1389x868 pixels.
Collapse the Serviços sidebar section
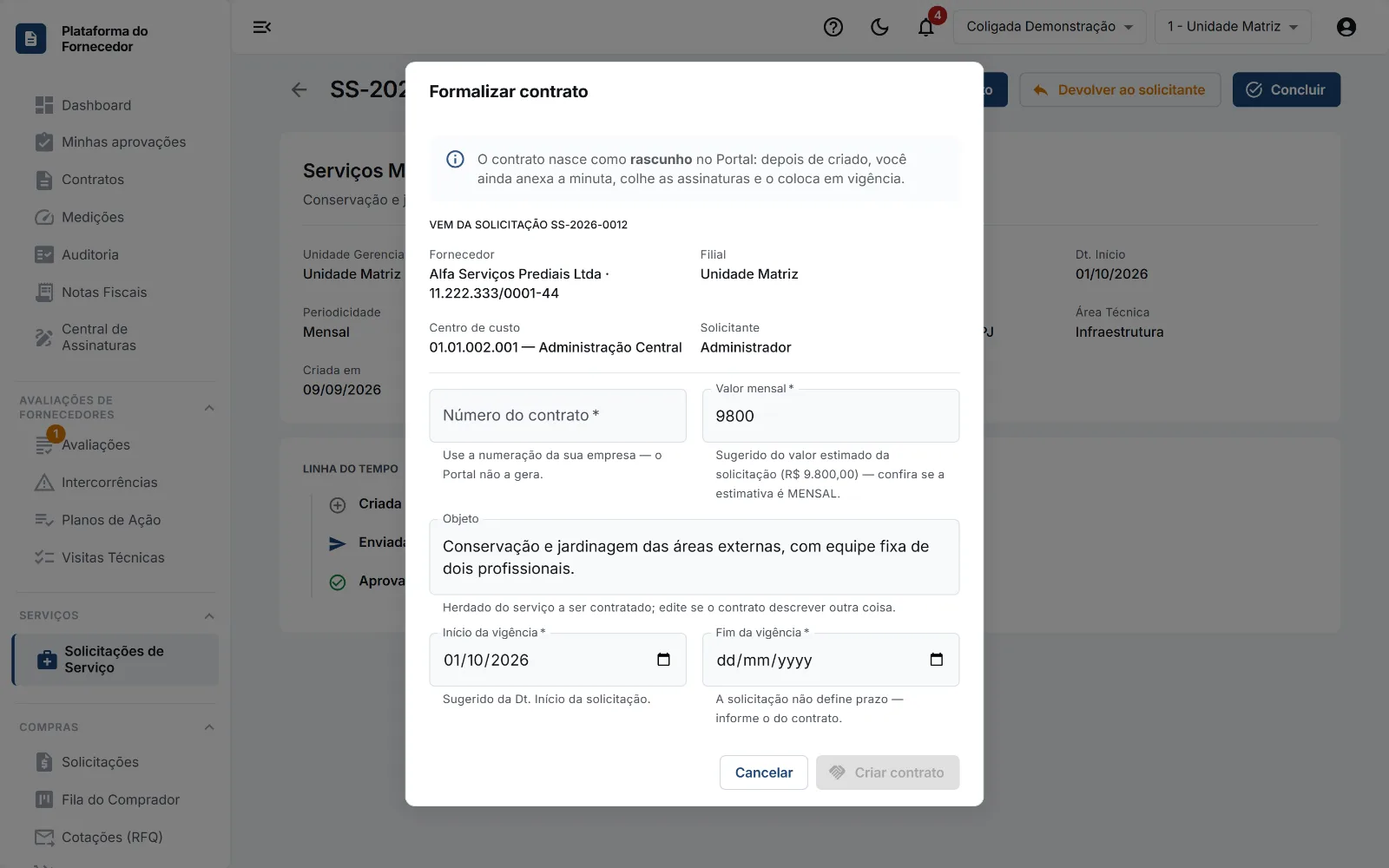point(209,616)
